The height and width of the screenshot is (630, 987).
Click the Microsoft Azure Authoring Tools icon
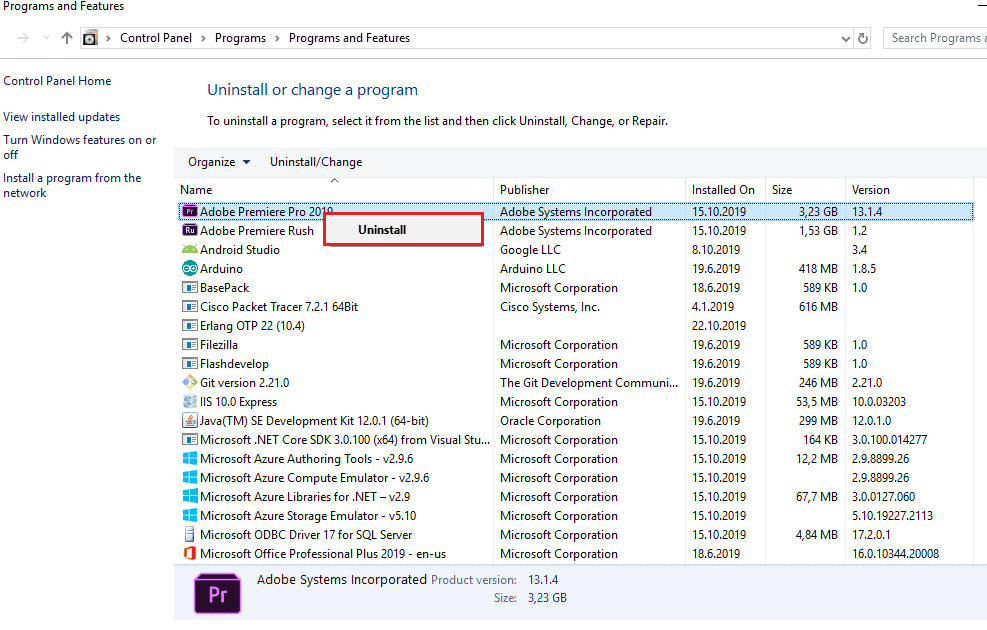point(190,459)
